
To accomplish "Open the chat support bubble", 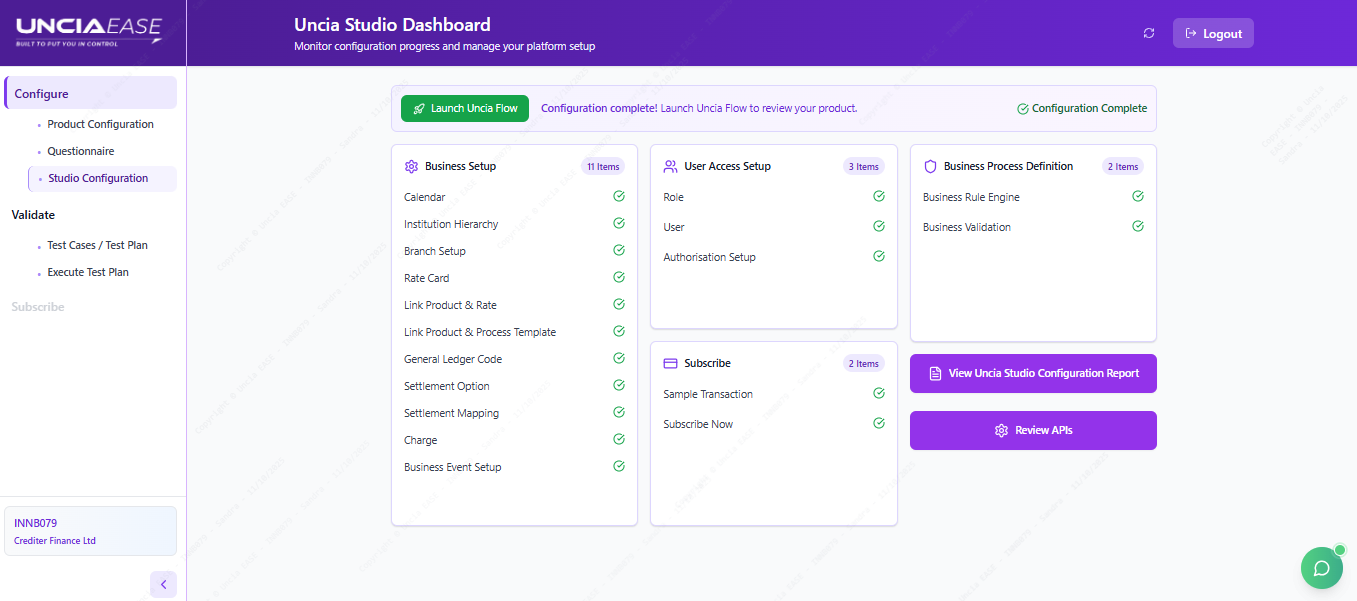I will pos(1321,568).
